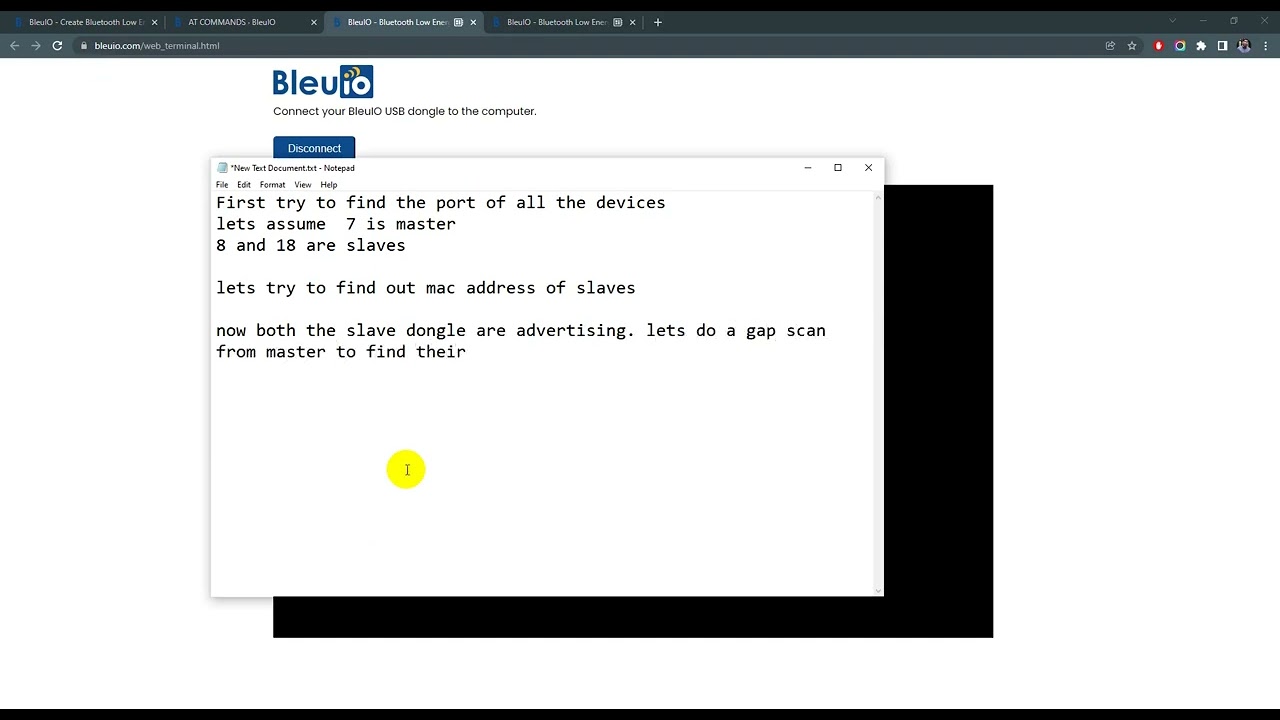This screenshot has height=720, width=1280.
Task: Click the Notepad title bar icon
Action: [222, 168]
